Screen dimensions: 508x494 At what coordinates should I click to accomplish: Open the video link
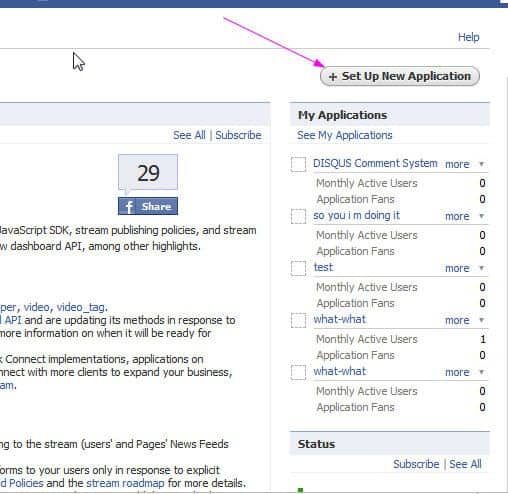[36, 307]
